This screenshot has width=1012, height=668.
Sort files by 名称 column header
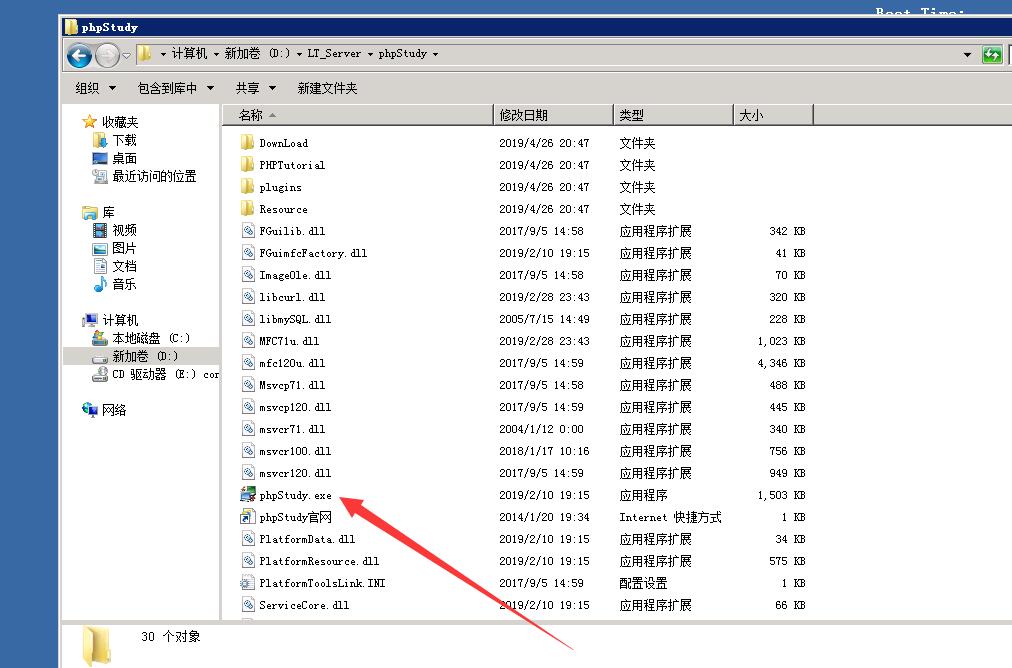tap(251, 115)
